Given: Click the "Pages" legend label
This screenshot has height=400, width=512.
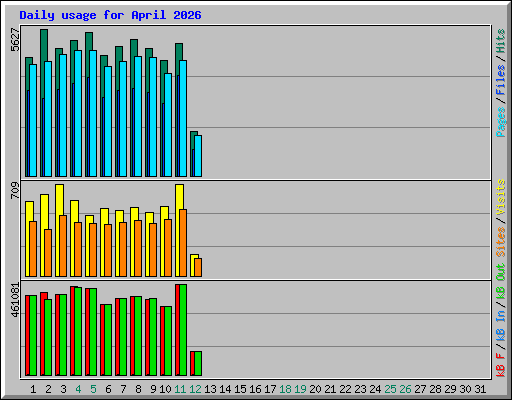Looking at the screenshot, I should [x=501, y=122].
